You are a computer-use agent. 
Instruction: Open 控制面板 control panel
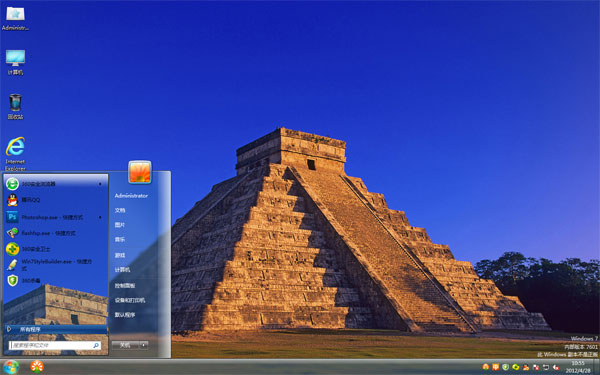tap(125, 285)
